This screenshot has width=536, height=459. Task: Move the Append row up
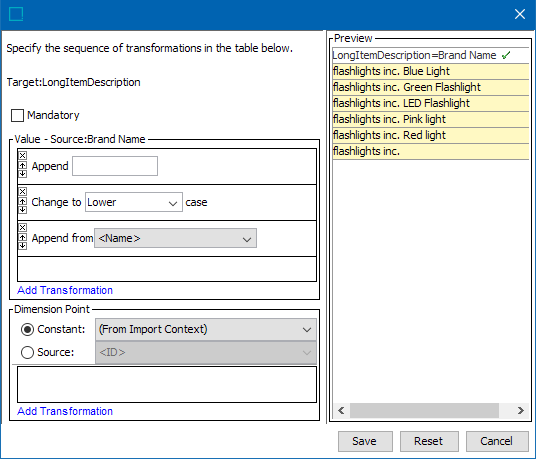[x=23, y=165]
